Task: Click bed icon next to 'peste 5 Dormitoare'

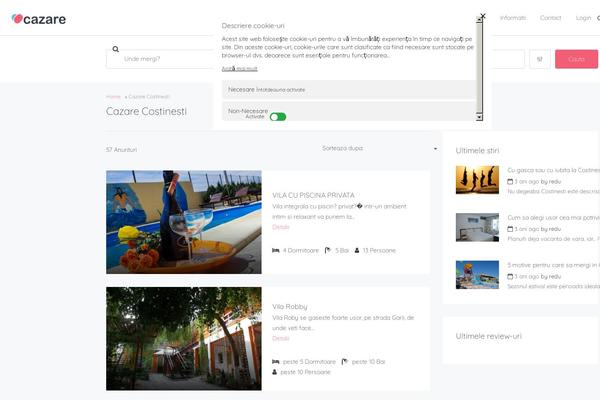Action: (276, 362)
